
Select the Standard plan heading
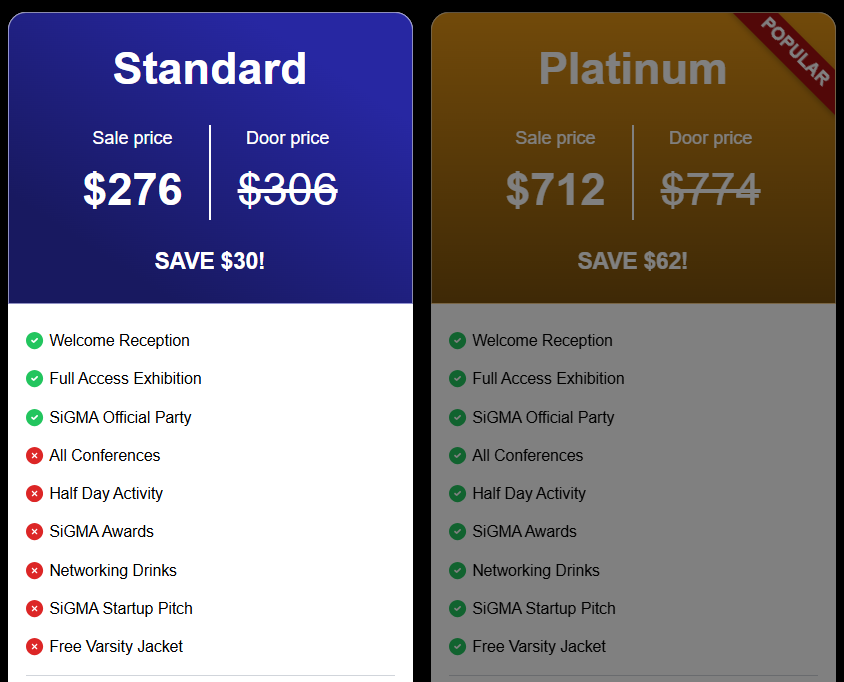[x=210, y=69]
